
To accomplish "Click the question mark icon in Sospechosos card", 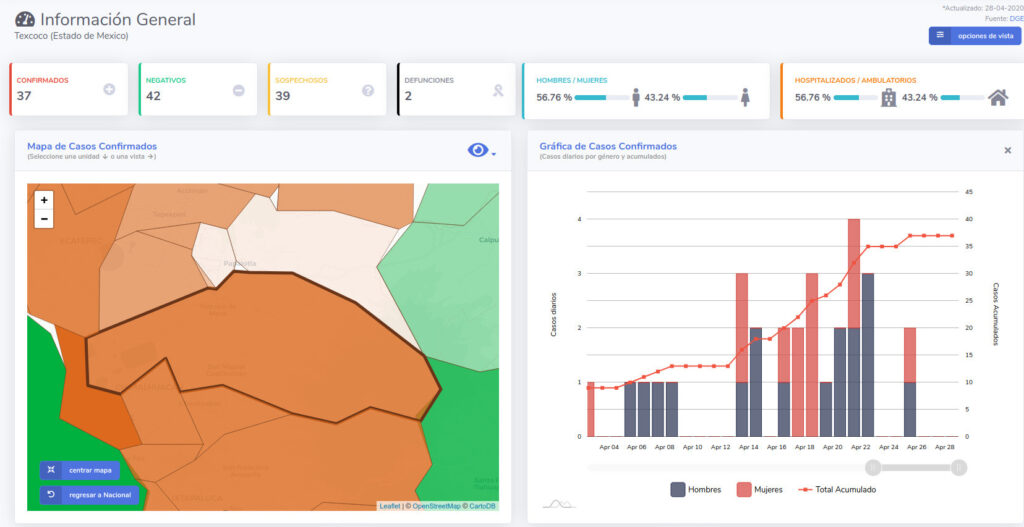I will (368, 90).
